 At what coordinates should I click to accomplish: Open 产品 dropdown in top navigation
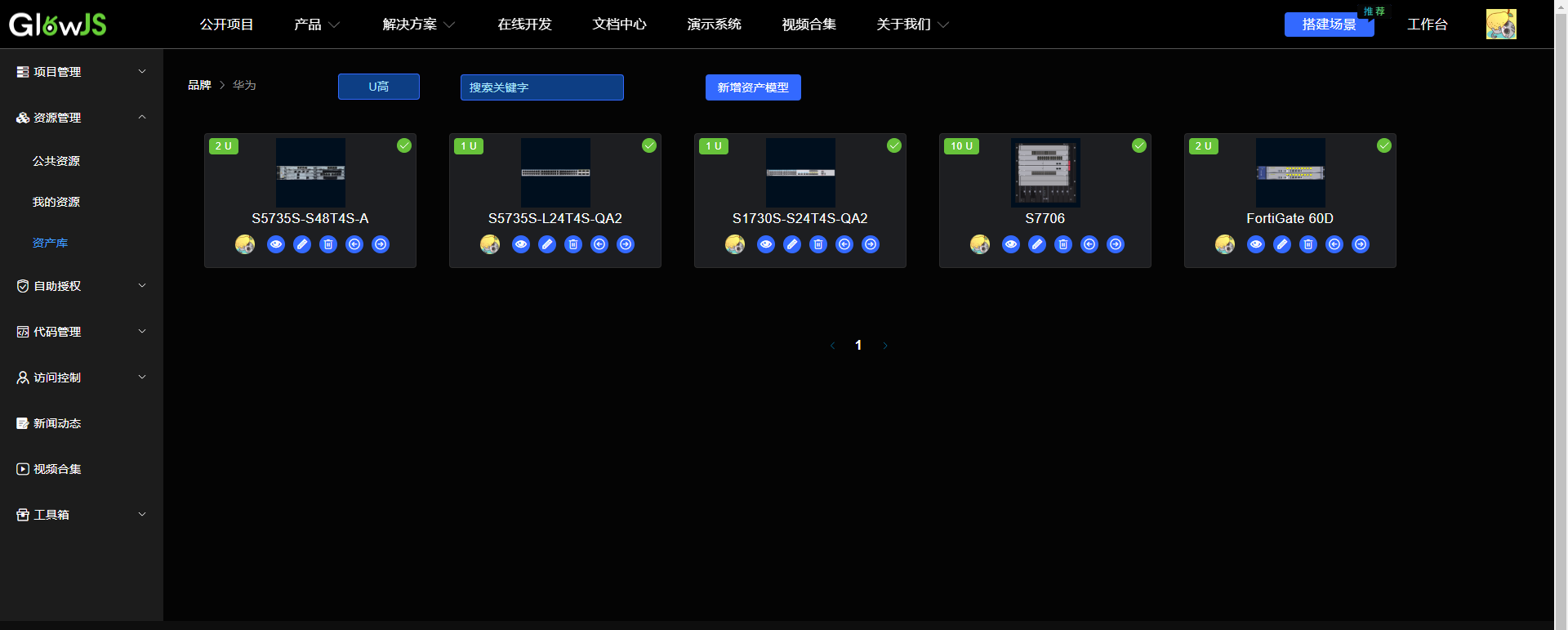point(317,25)
